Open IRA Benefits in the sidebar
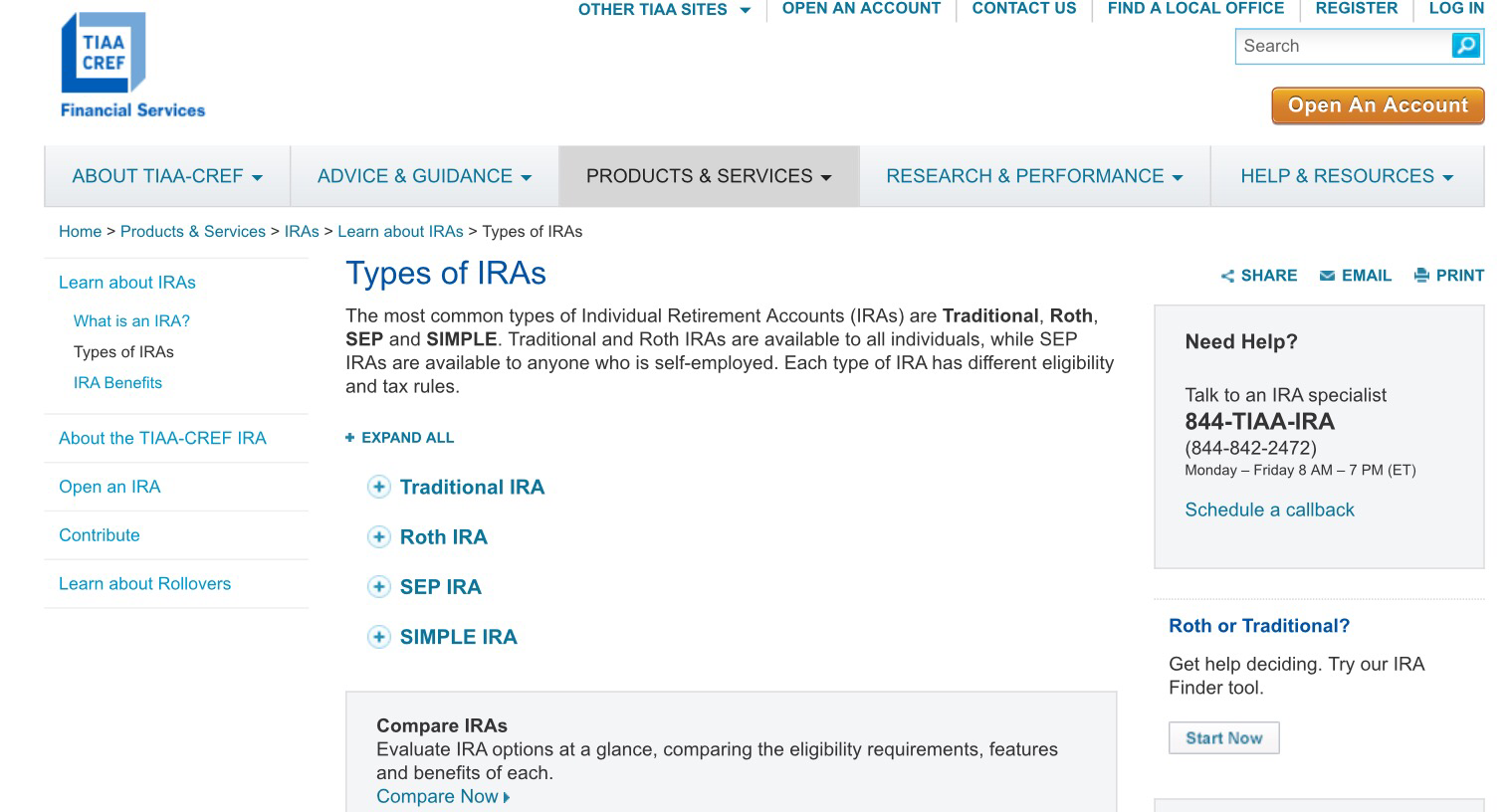This screenshot has height=812, width=1512. coord(117,383)
